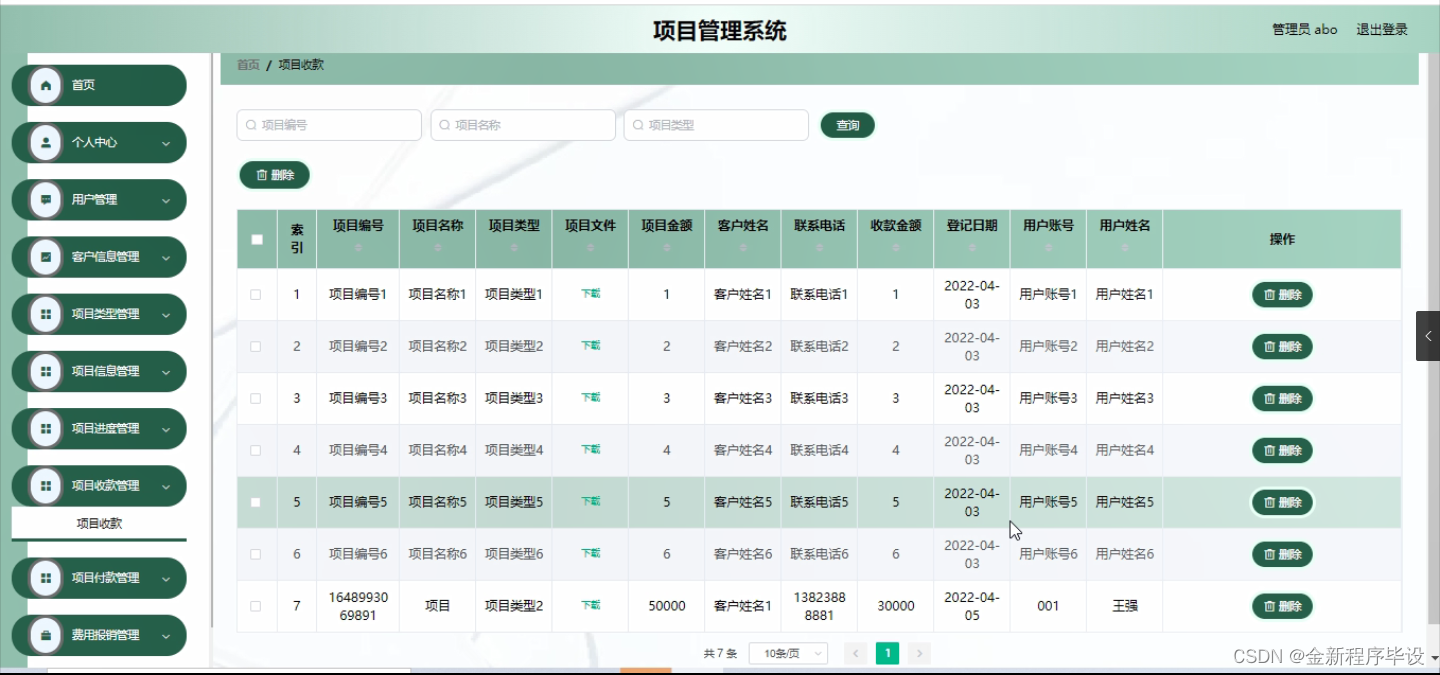Select the grid icon on 项目进度管理

tap(45, 428)
